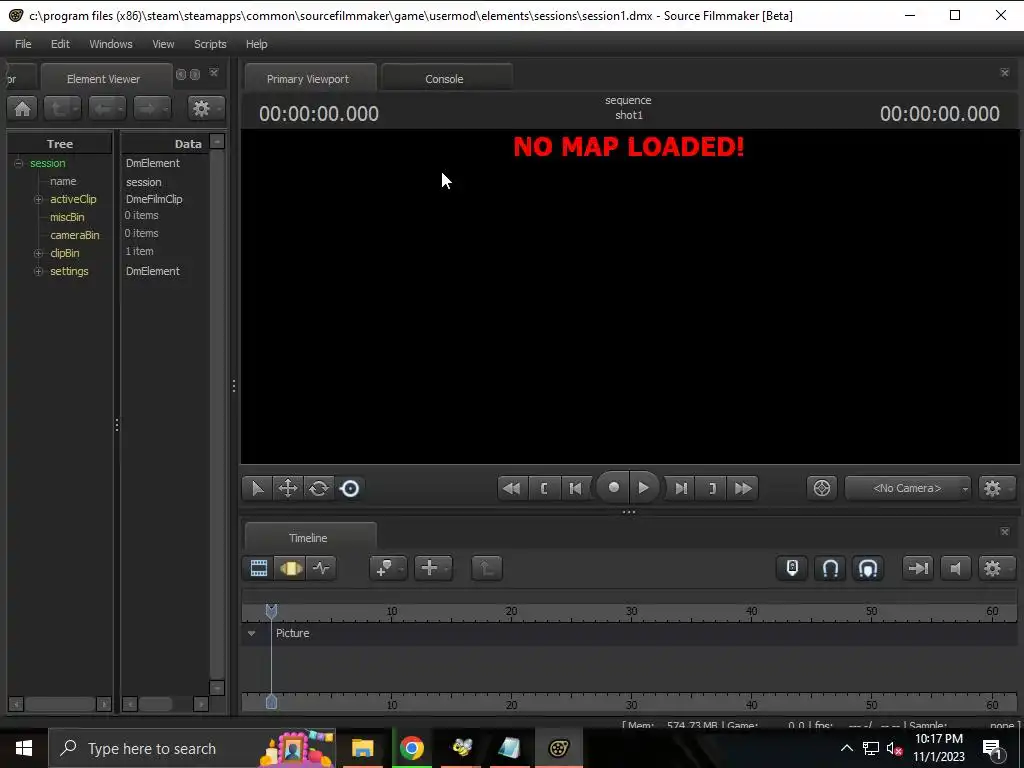
Task: Click the Tree pane horizontal scrollbar
Action: pos(60,704)
